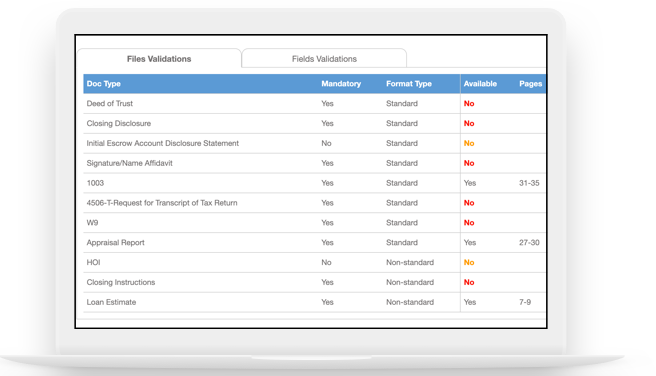
Task: Select the Closing Instructions row
Action: pyautogui.click(x=315, y=282)
